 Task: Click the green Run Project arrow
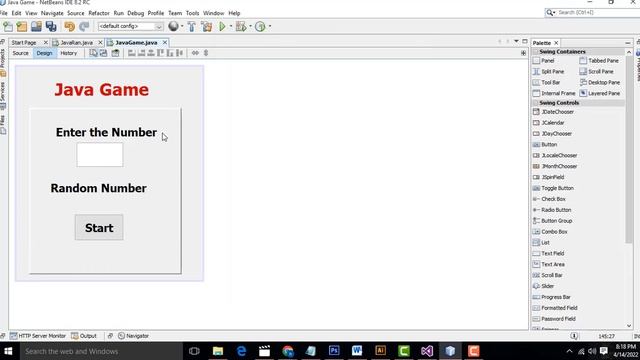pos(222,27)
